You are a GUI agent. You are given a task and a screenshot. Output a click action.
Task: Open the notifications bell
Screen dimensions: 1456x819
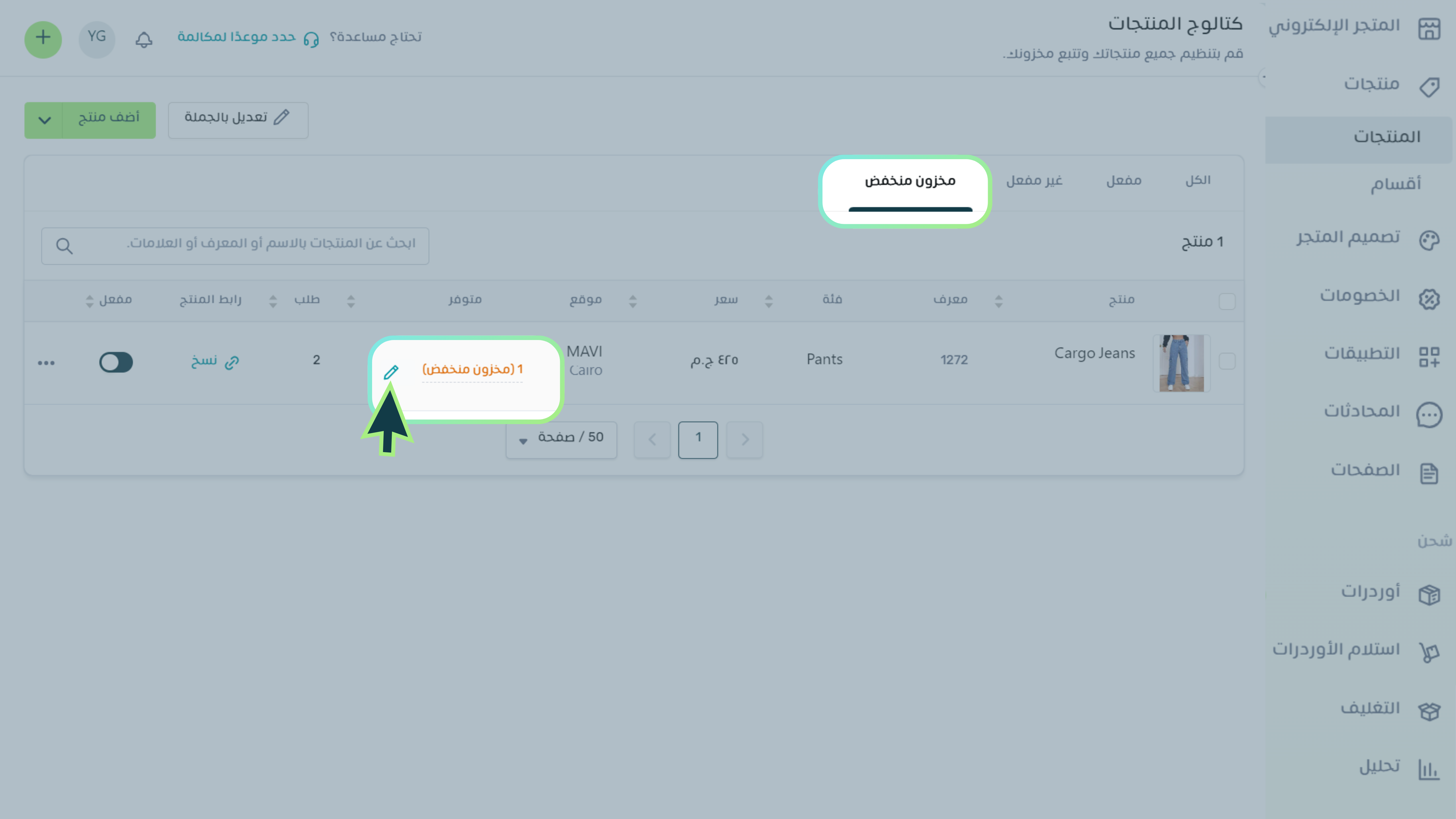click(144, 40)
